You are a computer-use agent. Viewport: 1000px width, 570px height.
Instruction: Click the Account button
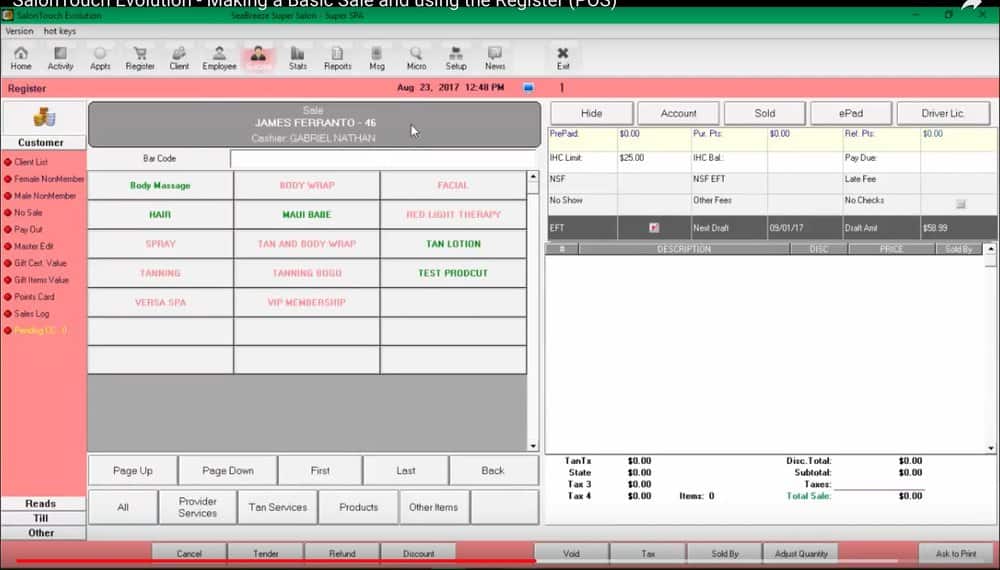[x=679, y=113]
